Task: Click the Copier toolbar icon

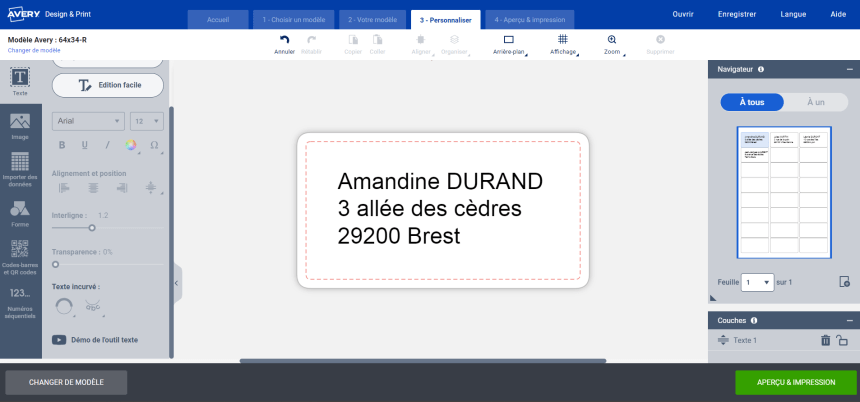Action: click(353, 40)
